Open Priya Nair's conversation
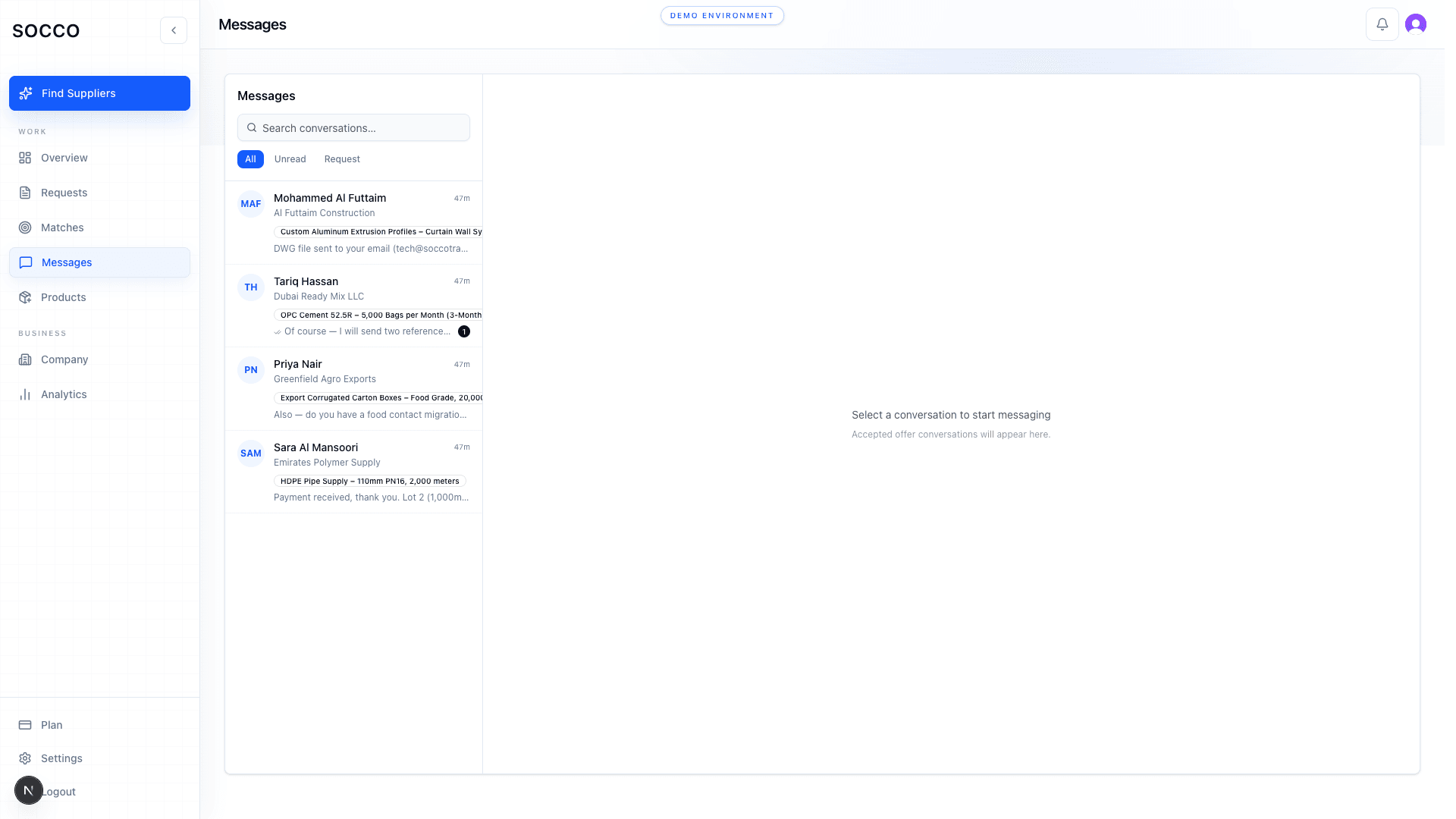This screenshot has height=819, width=1456. coord(353,389)
